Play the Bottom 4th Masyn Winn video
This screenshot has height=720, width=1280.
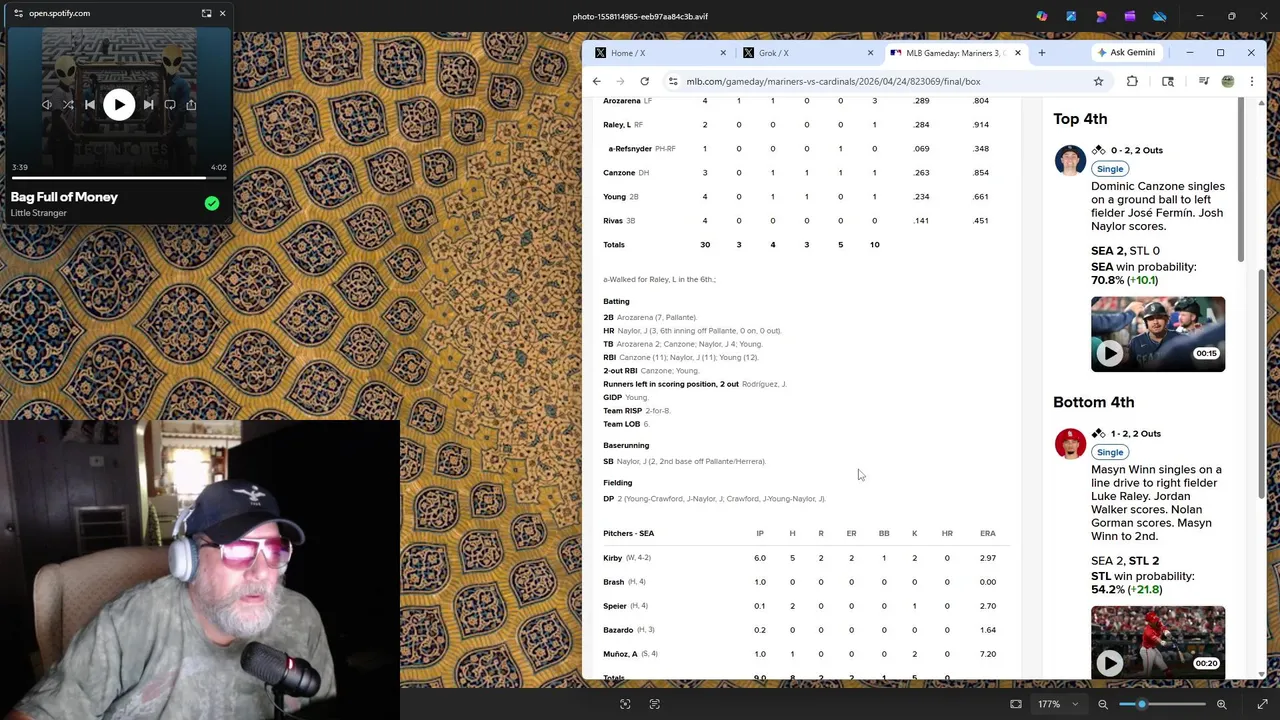pos(1110,662)
